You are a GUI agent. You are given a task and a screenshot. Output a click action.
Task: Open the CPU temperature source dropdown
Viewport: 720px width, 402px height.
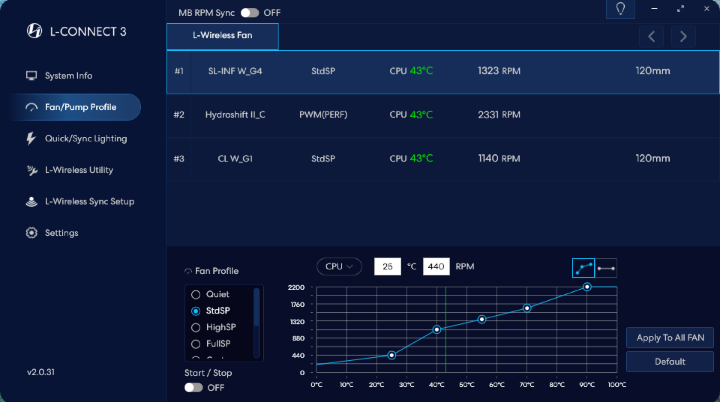tap(339, 266)
